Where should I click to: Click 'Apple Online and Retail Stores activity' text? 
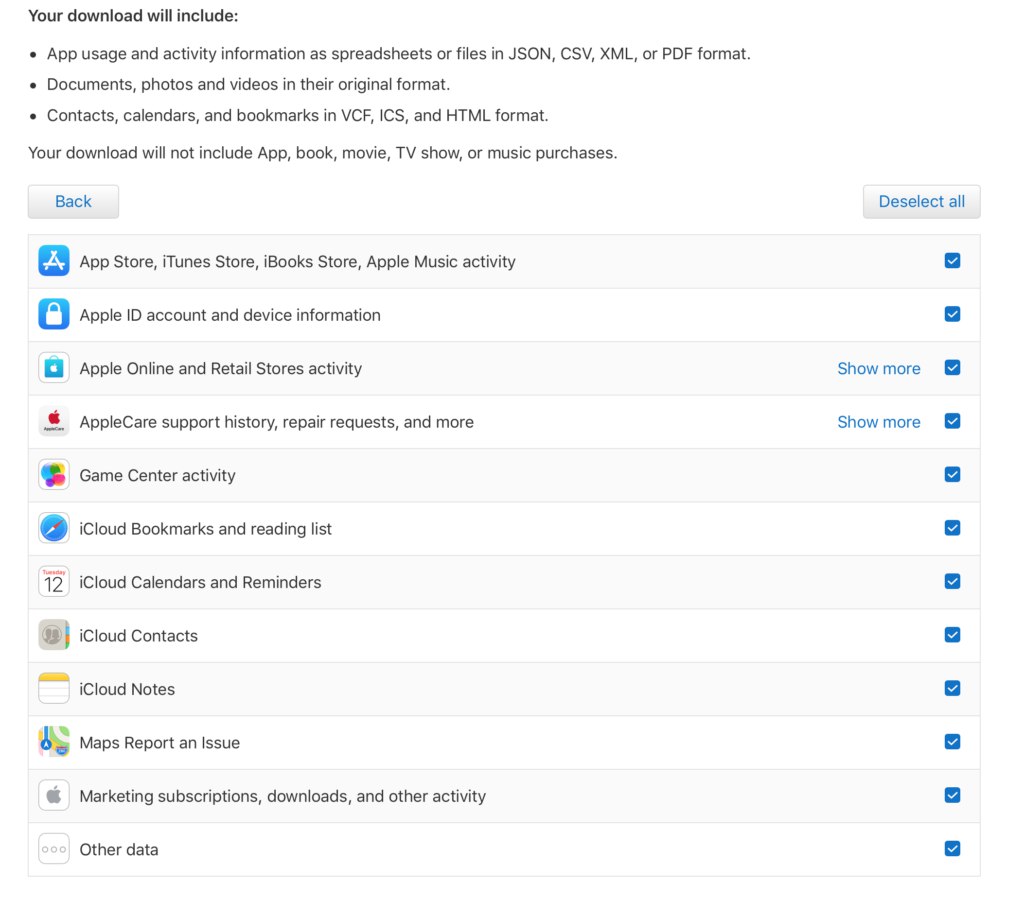(221, 369)
